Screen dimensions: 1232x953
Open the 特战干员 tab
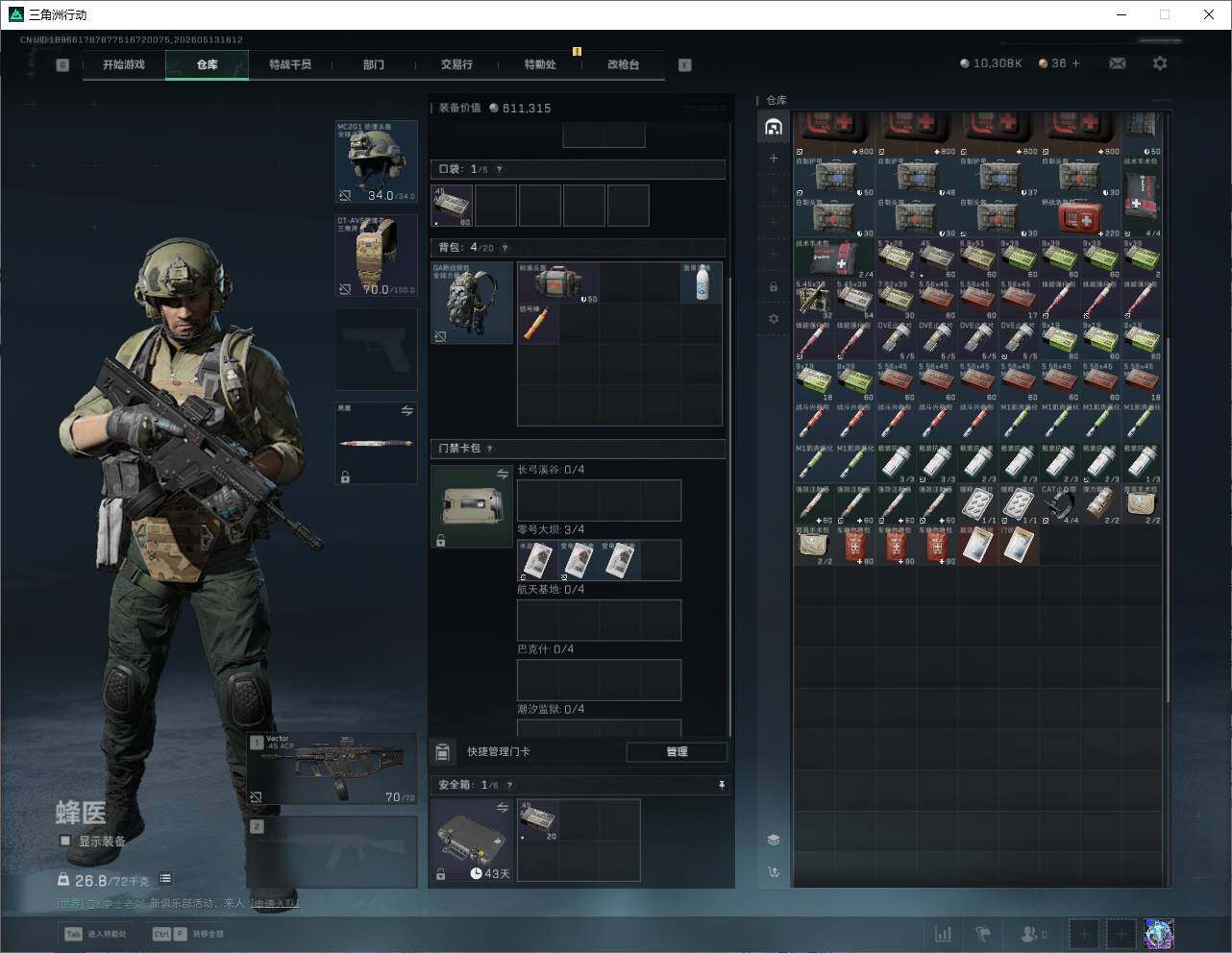pos(290,64)
